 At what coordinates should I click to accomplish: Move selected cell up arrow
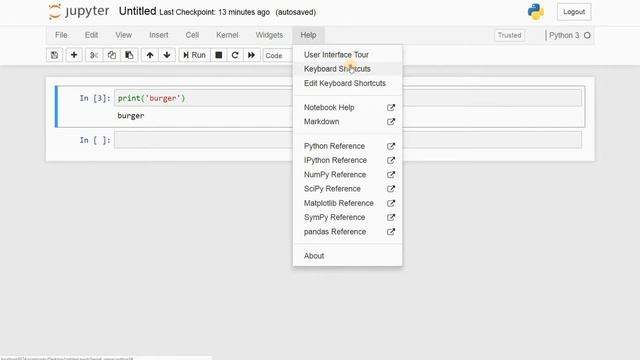point(150,55)
